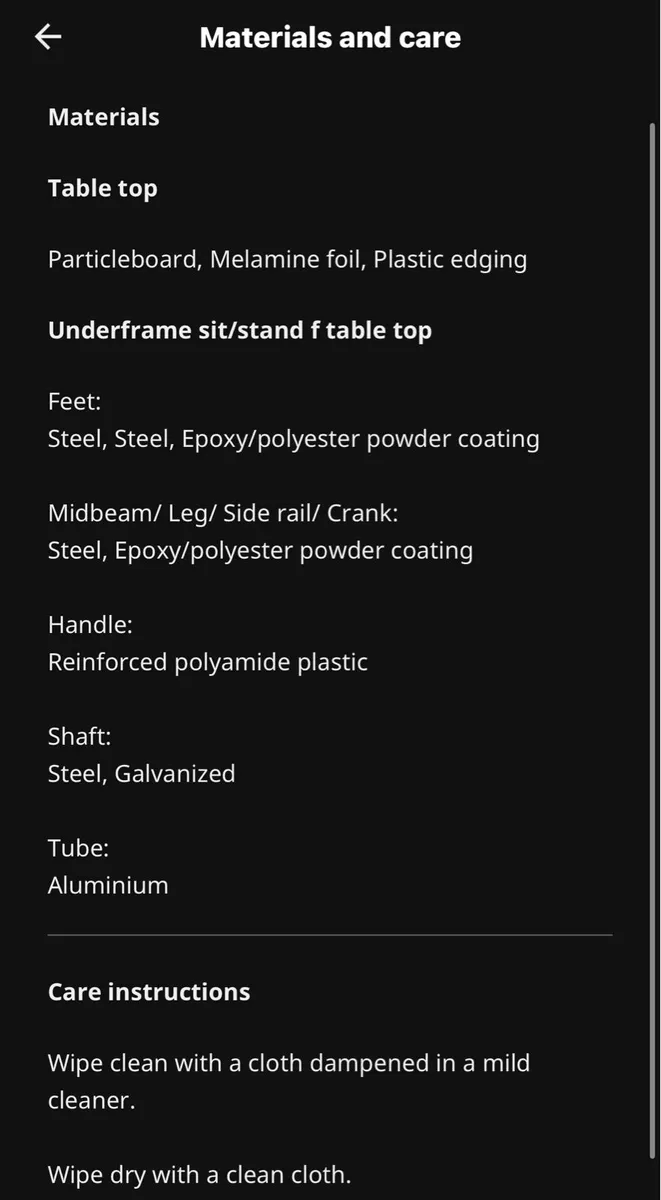Click the Particleboard, Melamine foil text line
This screenshot has height=1200, width=661.
click(287, 260)
